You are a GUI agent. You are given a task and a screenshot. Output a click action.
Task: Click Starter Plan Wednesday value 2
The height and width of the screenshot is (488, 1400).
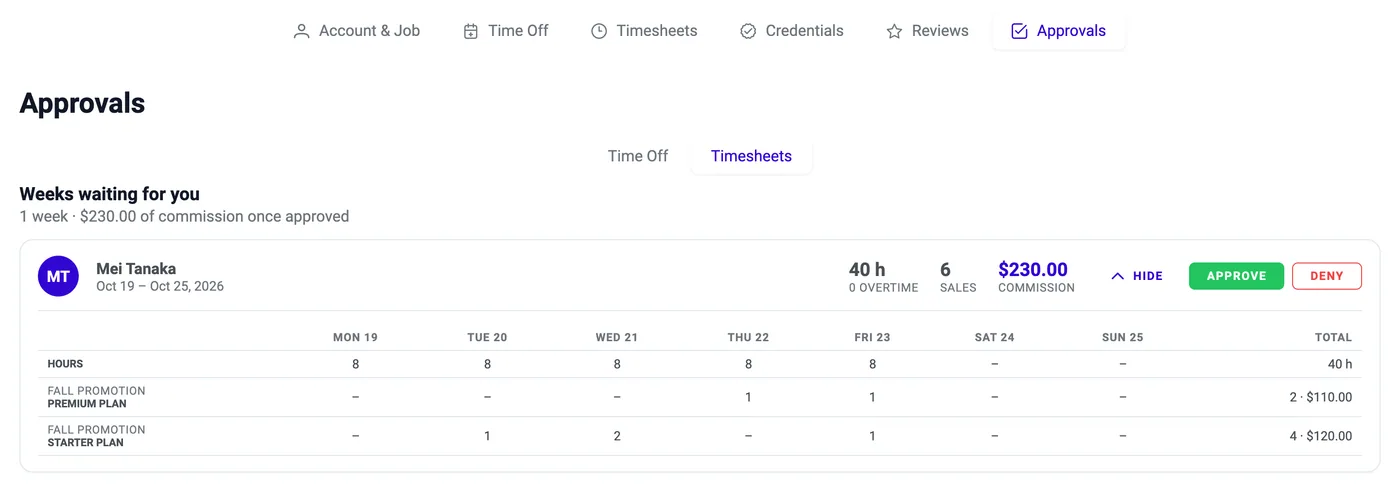617,436
